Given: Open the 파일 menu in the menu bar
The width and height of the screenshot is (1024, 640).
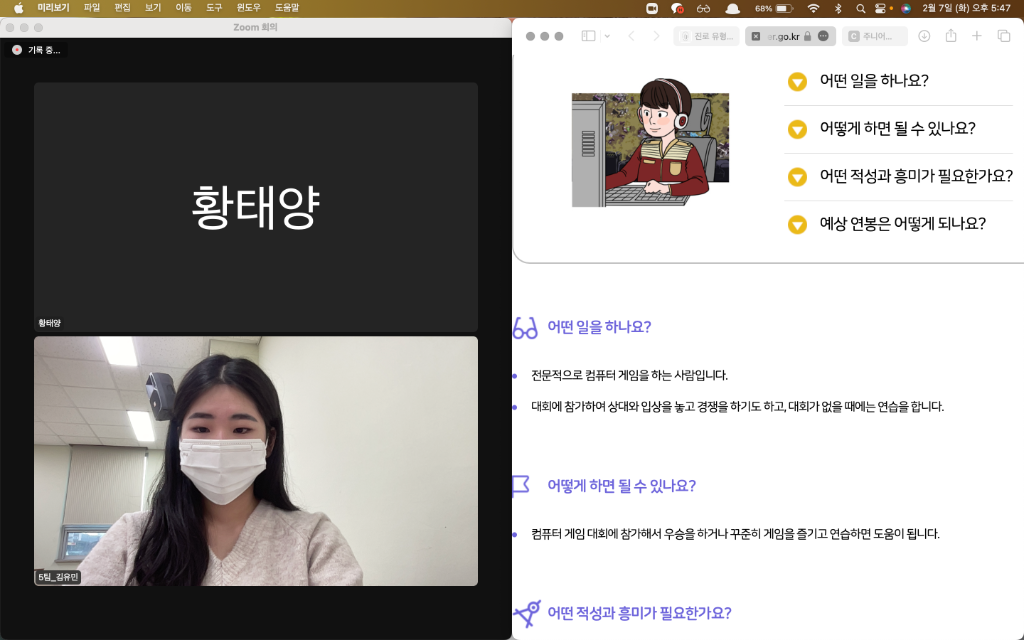Looking at the screenshot, I should [x=92, y=7].
